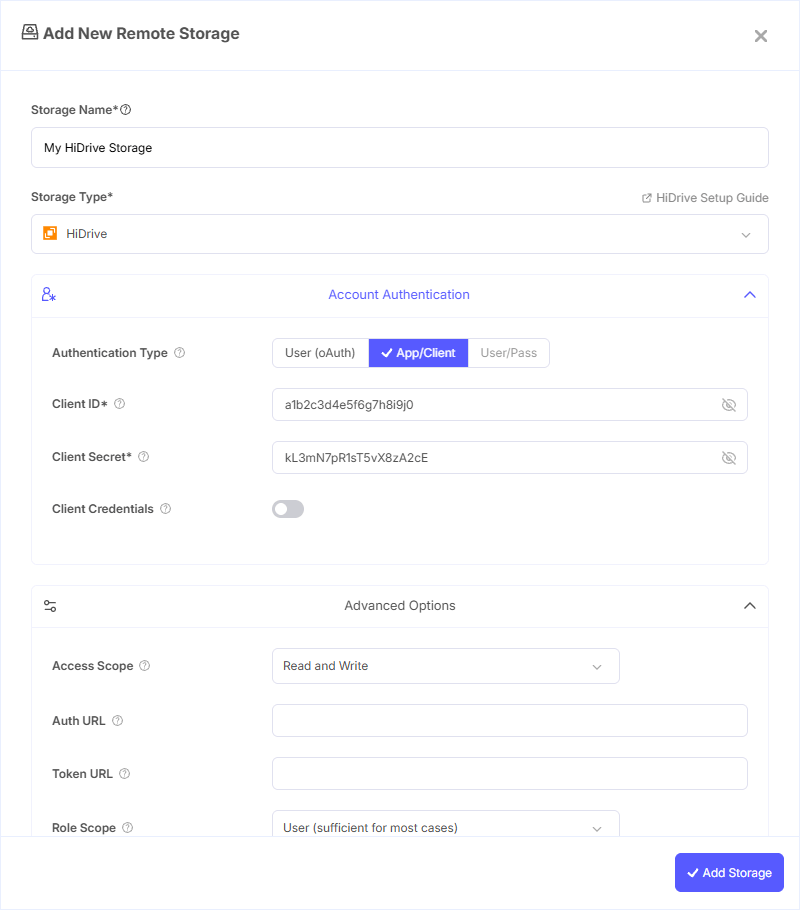Click the Add Storage button

tap(729, 872)
